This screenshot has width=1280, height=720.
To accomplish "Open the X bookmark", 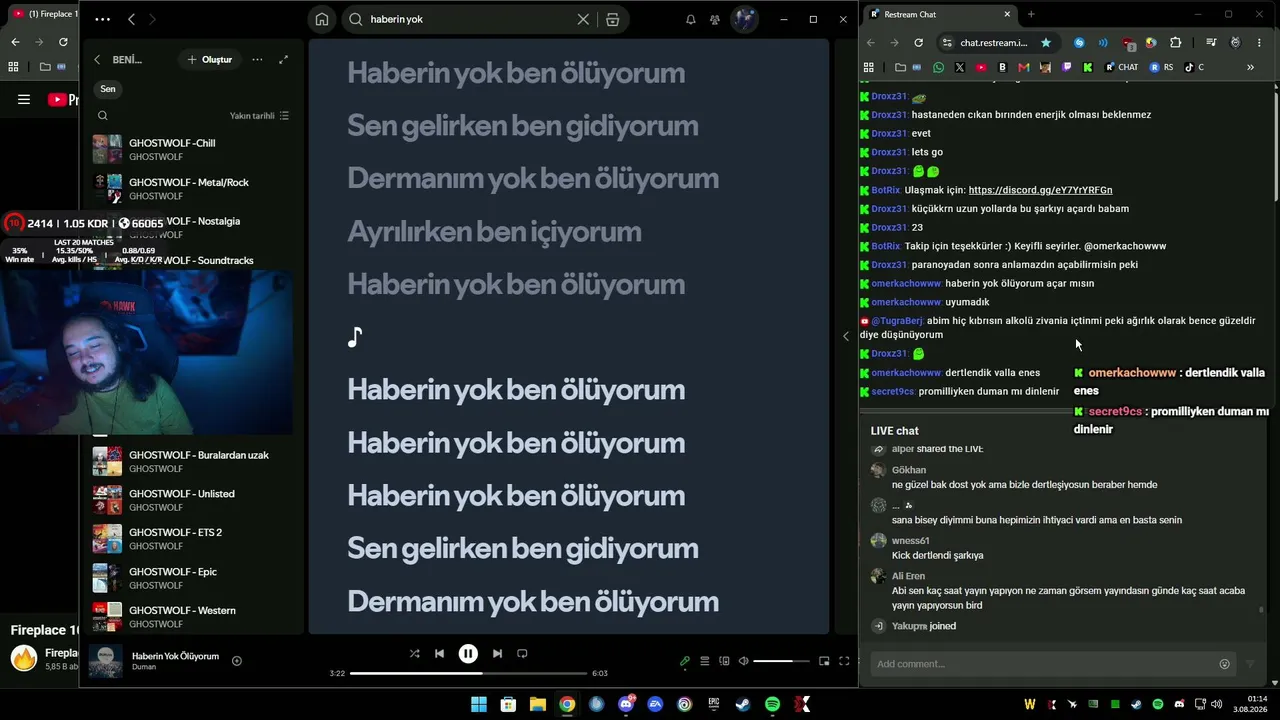I will click(x=960, y=67).
